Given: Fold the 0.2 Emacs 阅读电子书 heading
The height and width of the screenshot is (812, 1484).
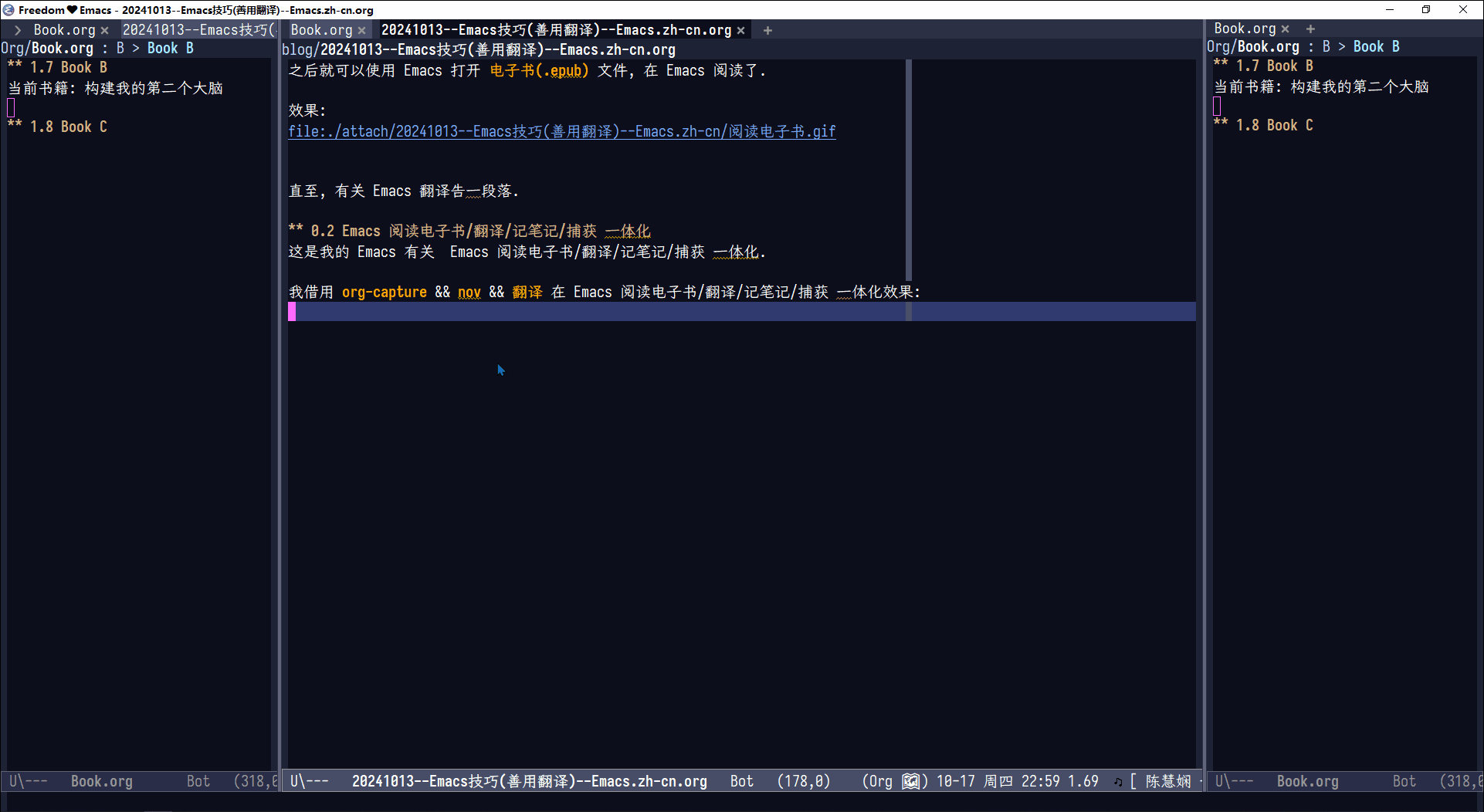Looking at the screenshot, I should coord(469,232).
